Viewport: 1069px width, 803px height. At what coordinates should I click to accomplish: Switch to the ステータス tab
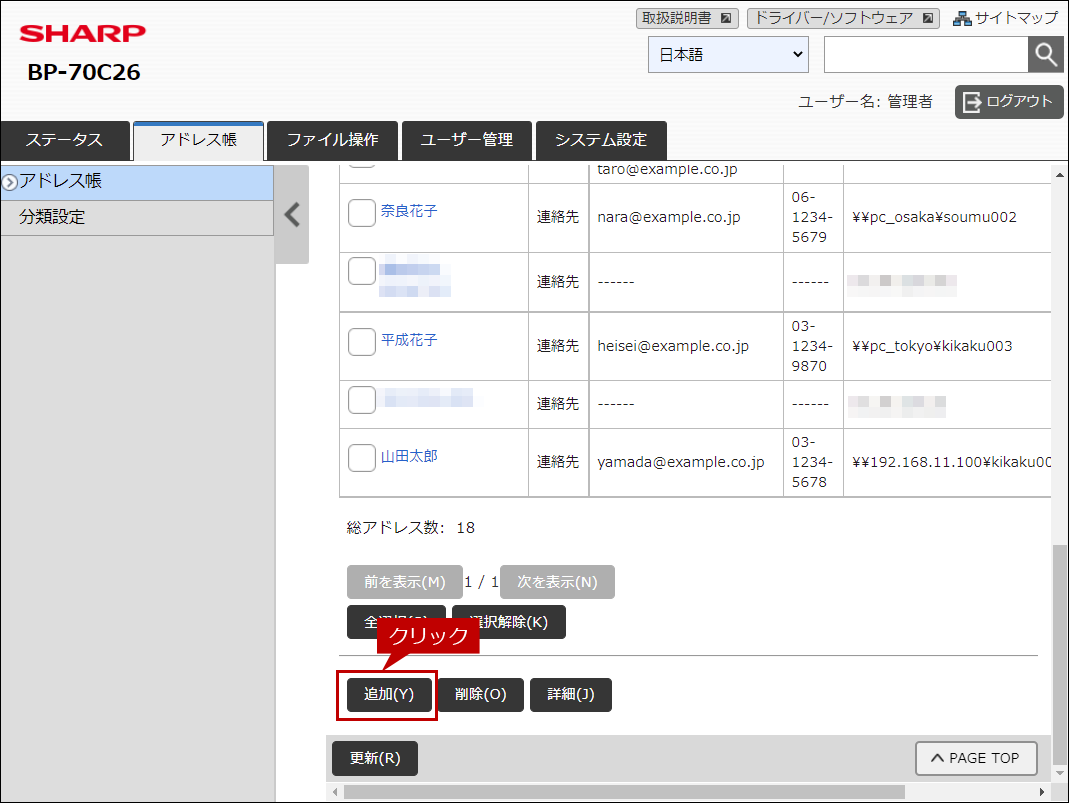[65, 140]
